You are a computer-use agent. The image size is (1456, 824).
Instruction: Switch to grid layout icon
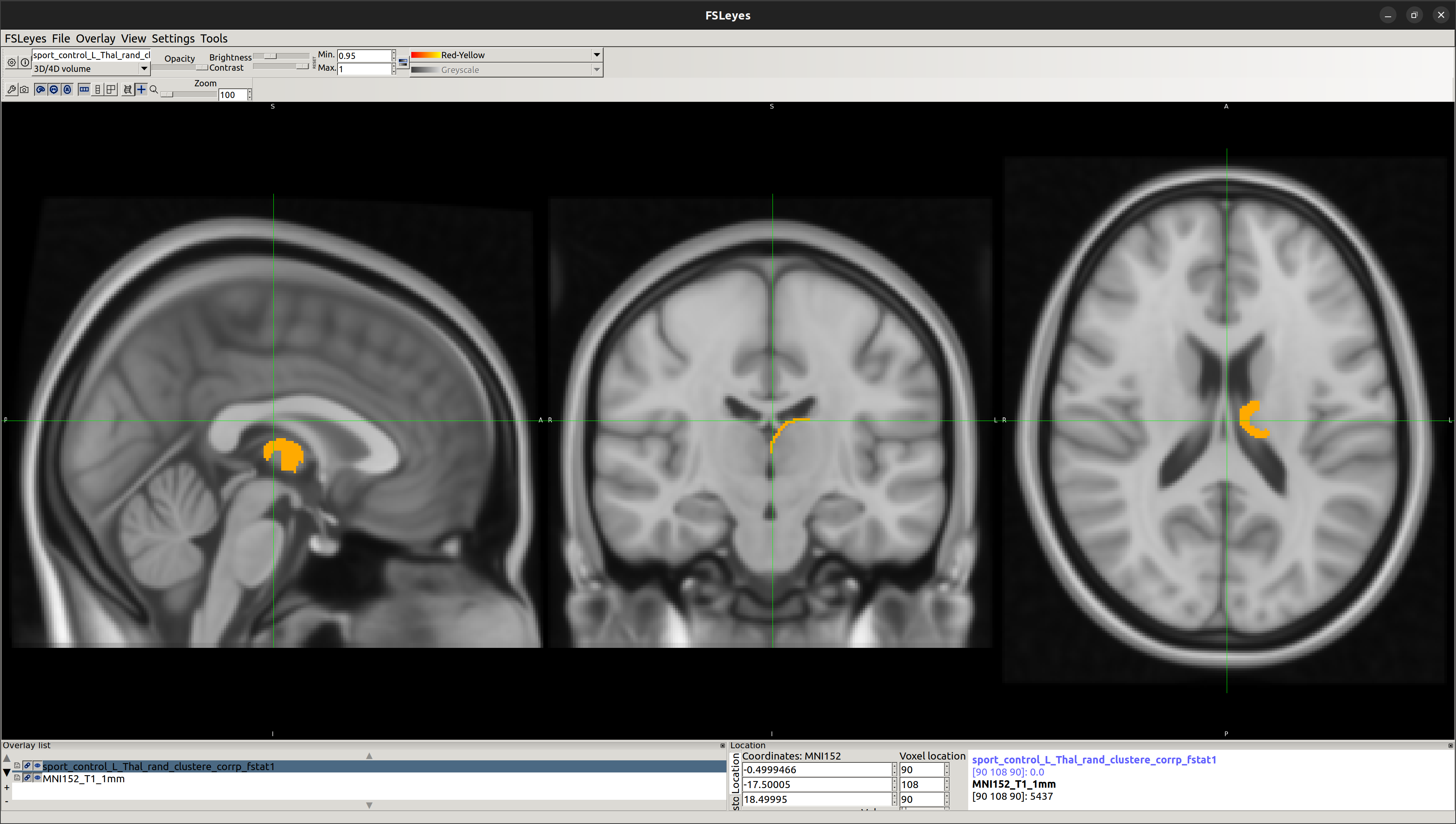pyautogui.click(x=111, y=89)
